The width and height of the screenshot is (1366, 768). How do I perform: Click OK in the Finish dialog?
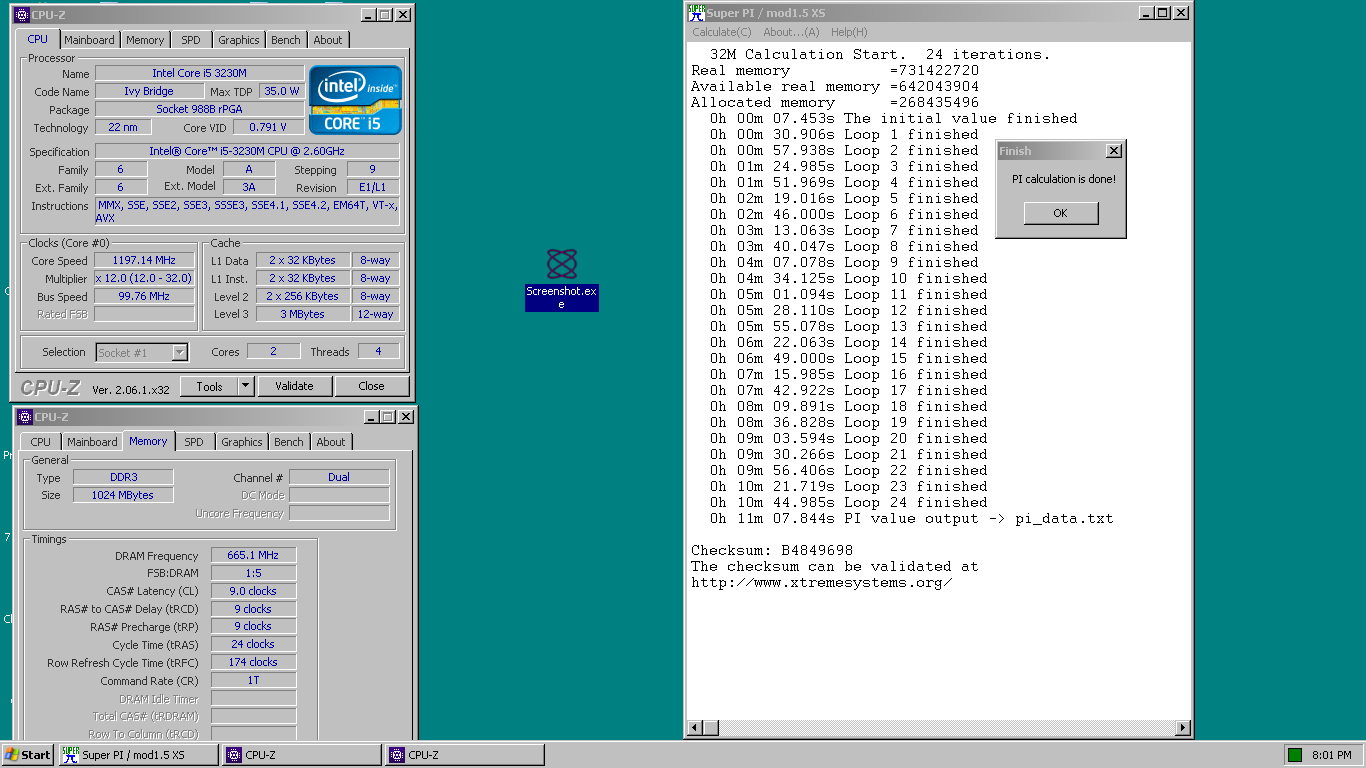(1061, 213)
